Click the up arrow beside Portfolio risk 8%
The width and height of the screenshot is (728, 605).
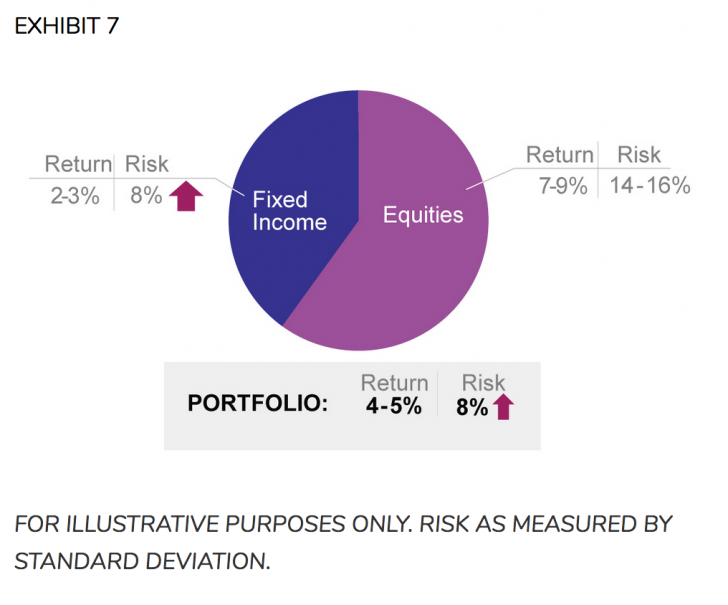click(x=503, y=407)
